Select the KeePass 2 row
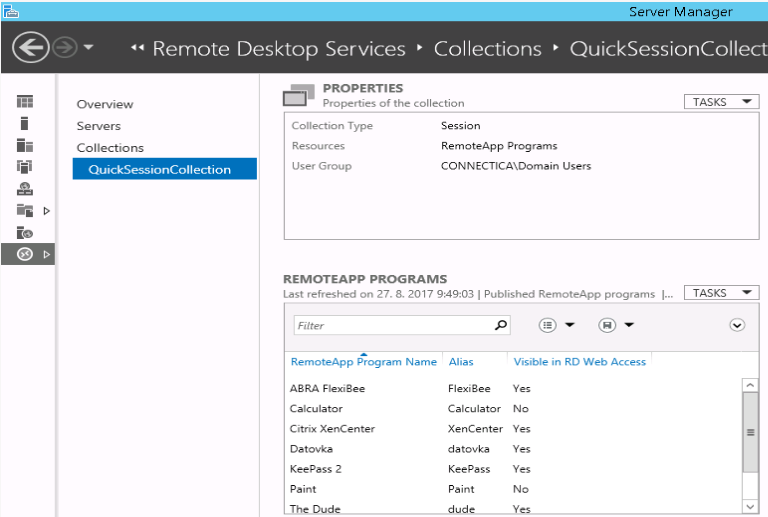Viewport: 768px width, 517px height. pyautogui.click(x=513, y=469)
